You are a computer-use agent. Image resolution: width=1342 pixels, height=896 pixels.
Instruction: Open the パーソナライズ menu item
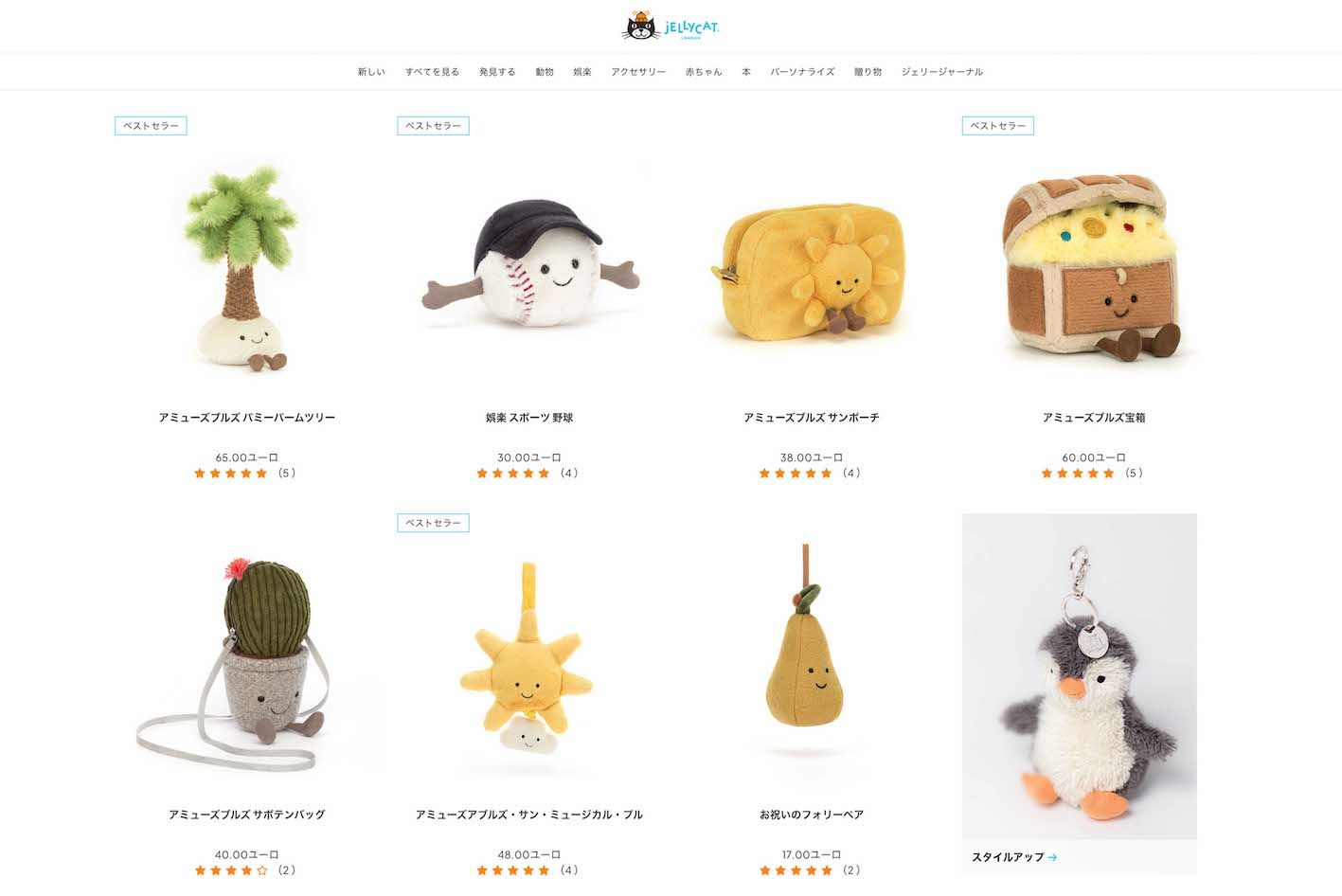click(x=802, y=72)
